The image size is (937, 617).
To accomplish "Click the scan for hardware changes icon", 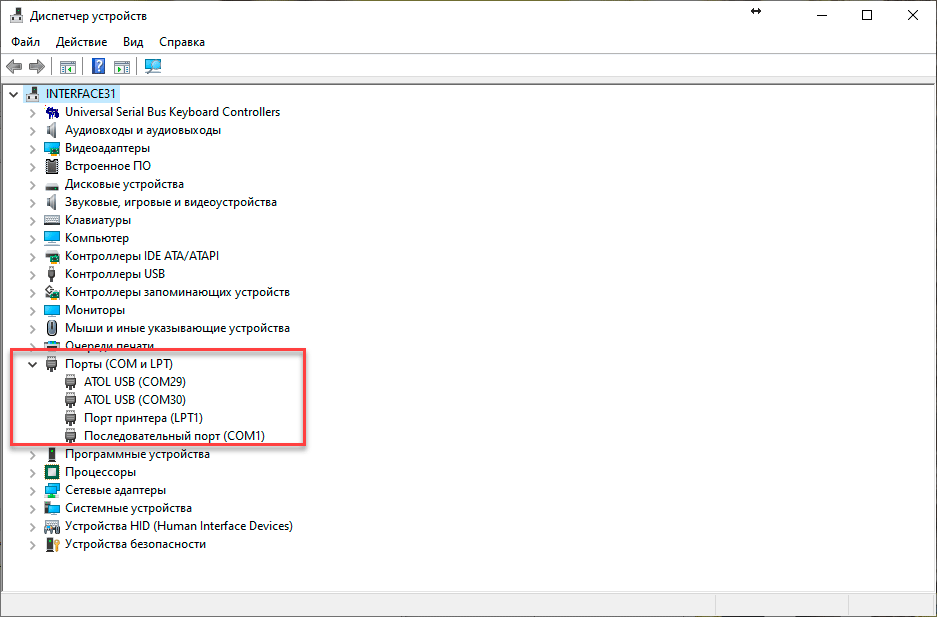I will [153, 66].
